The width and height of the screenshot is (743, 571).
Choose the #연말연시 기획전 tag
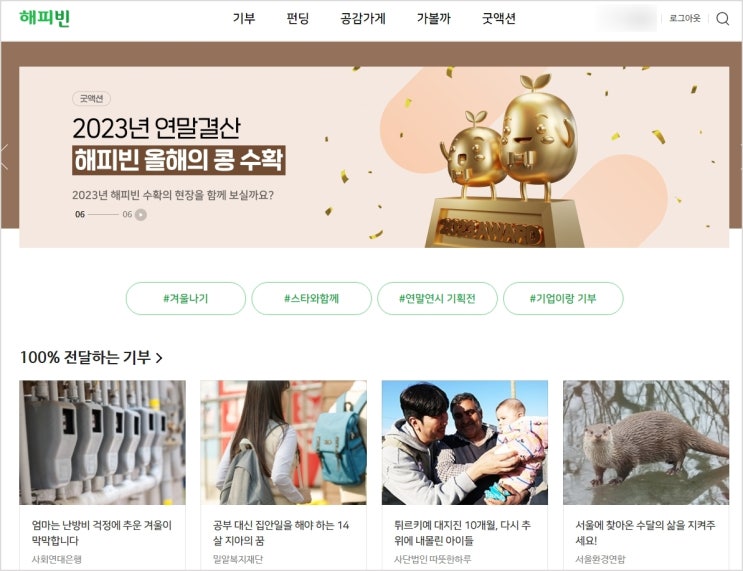(x=437, y=299)
